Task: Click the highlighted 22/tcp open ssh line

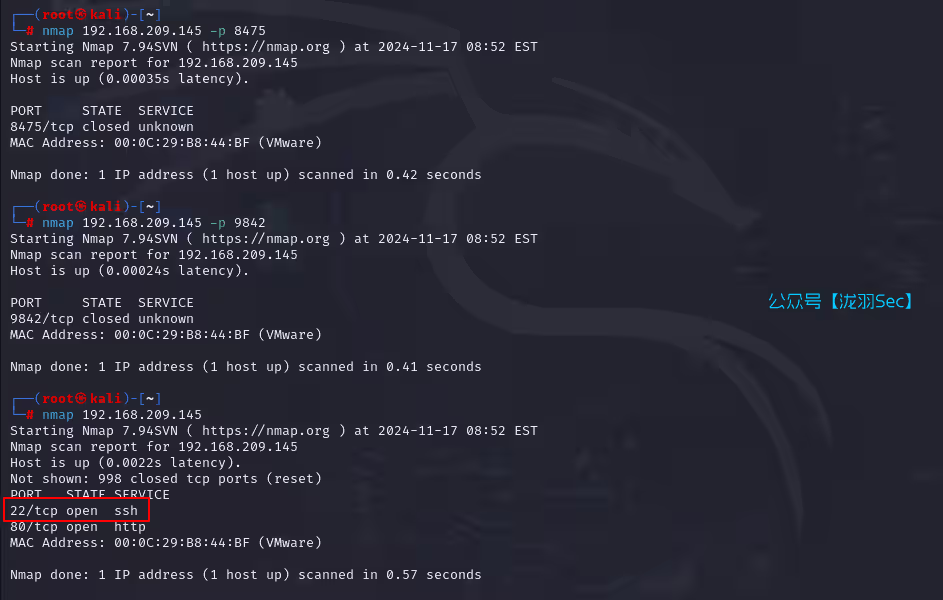Action: (74, 510)
